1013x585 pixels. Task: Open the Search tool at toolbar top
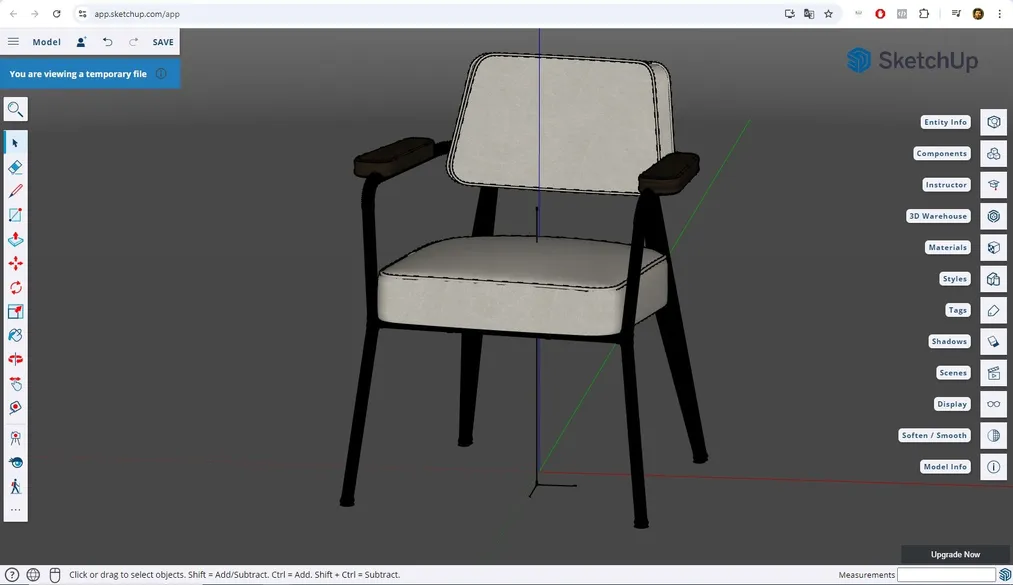[15, 109]
